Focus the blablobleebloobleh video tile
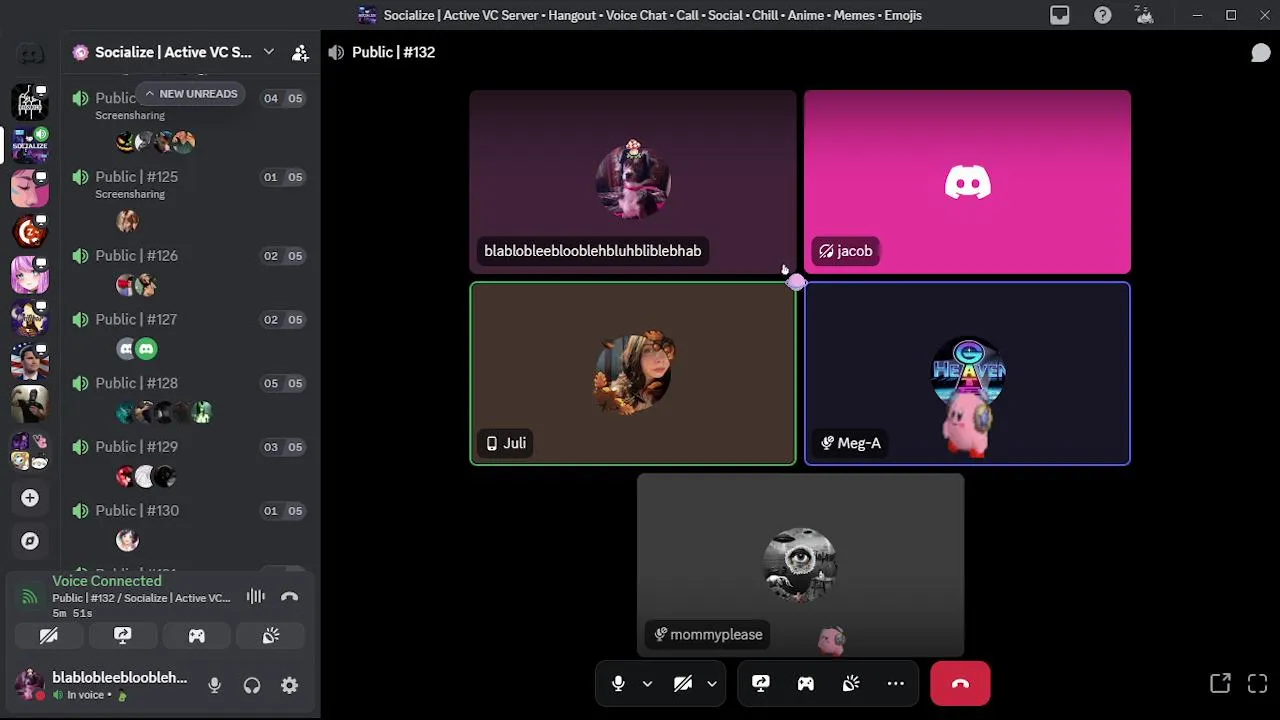Image resolution: width=1280 pixels, height=720 pixels. pyautogui.click(x=633, y=182)
